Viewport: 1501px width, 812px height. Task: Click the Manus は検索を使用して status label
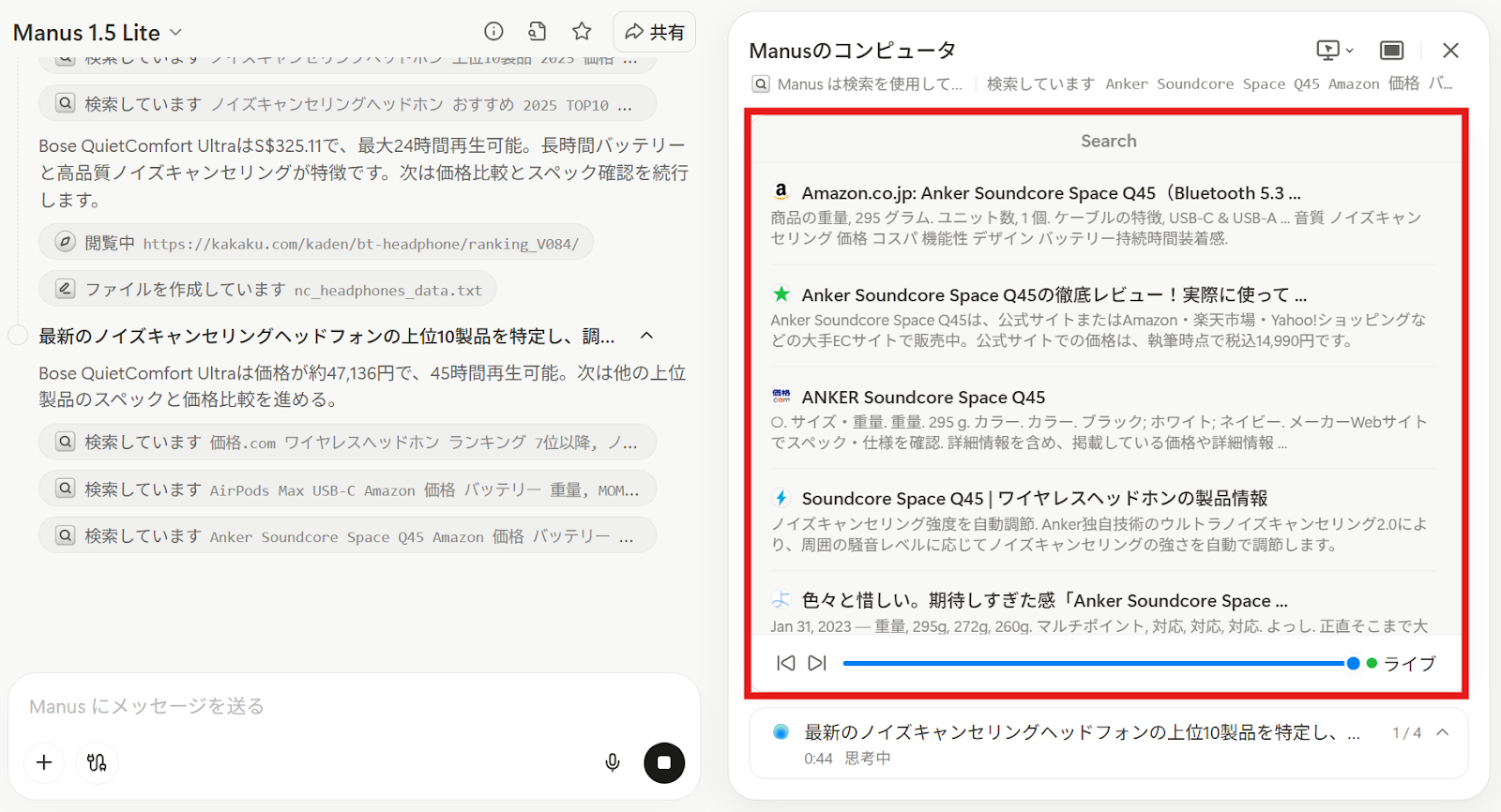870,83
